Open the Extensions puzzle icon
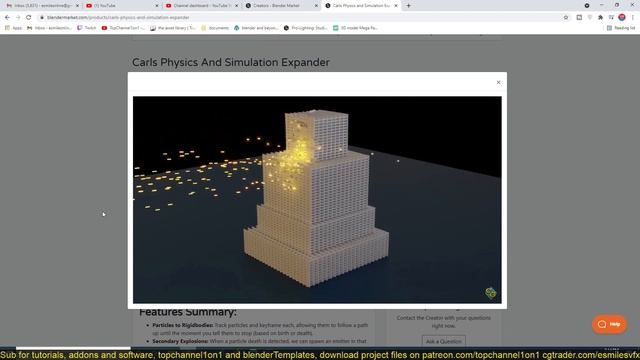 pos(600,18)
